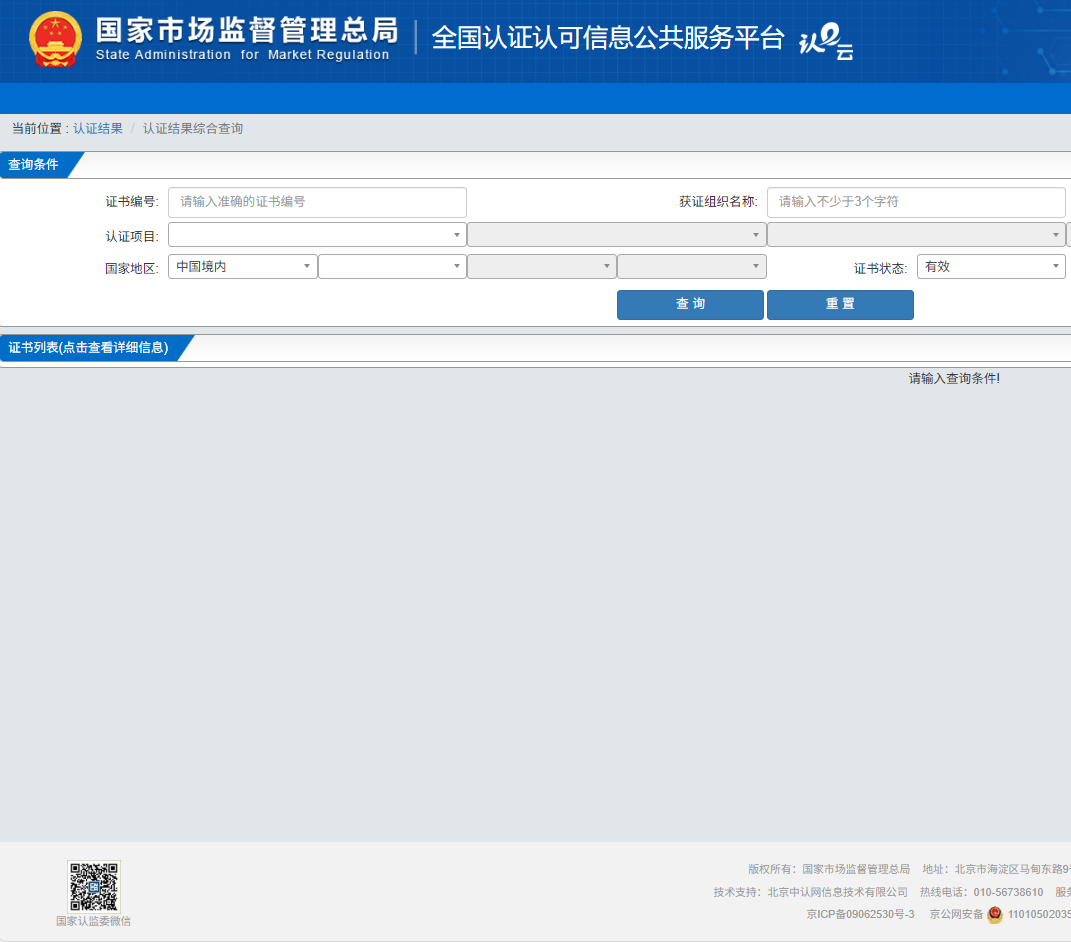
Task: Click the 认证结果综合查询 breadcrumb text
Action: [x=193, y=128]
